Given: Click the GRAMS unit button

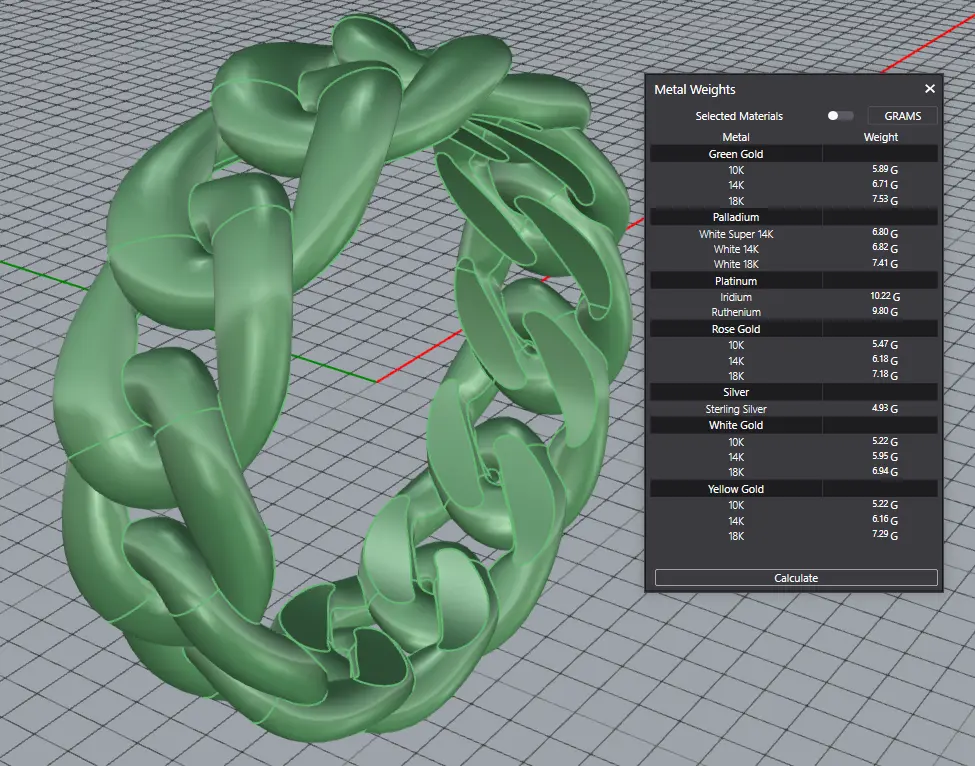Looking at the screenshot, I should 902,116.
